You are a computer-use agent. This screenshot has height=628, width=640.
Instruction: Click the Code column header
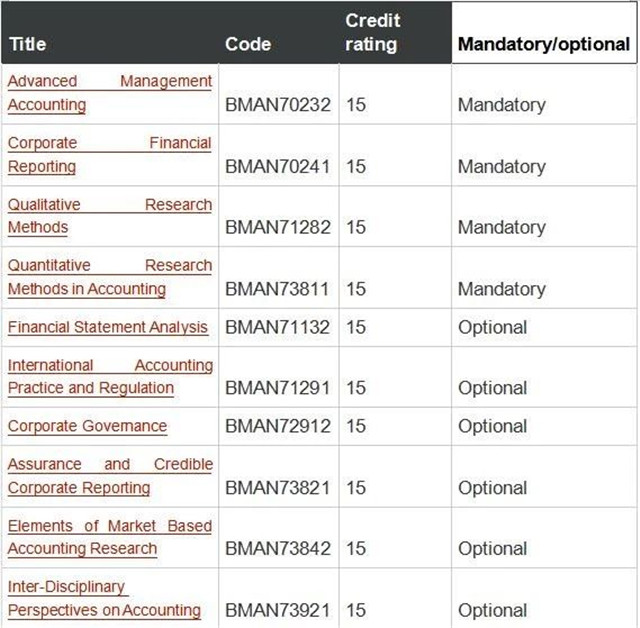tap(248, 44)
